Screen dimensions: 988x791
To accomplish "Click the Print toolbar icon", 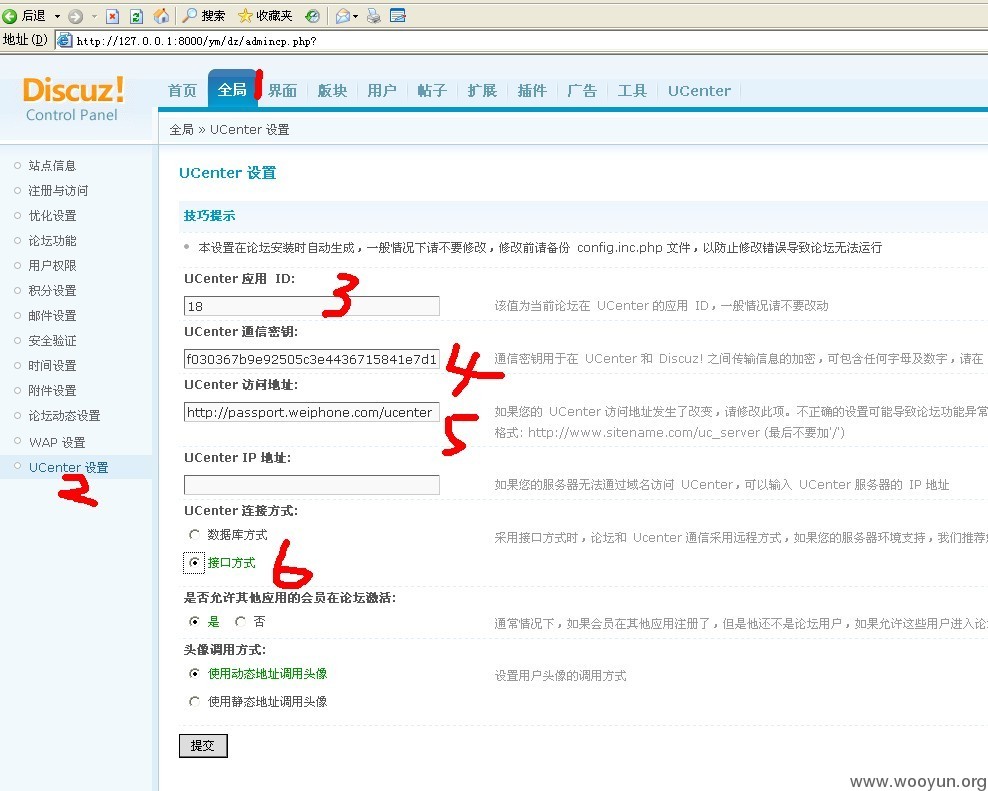I will pos(374,16).
